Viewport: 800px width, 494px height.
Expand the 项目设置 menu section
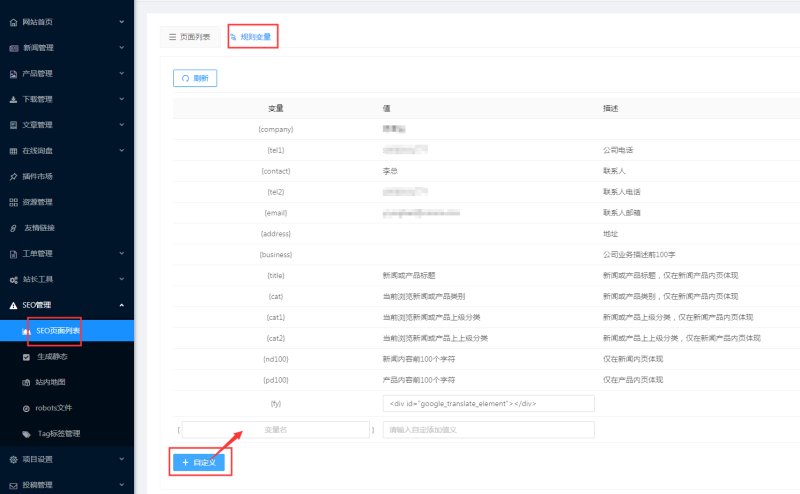121,459
